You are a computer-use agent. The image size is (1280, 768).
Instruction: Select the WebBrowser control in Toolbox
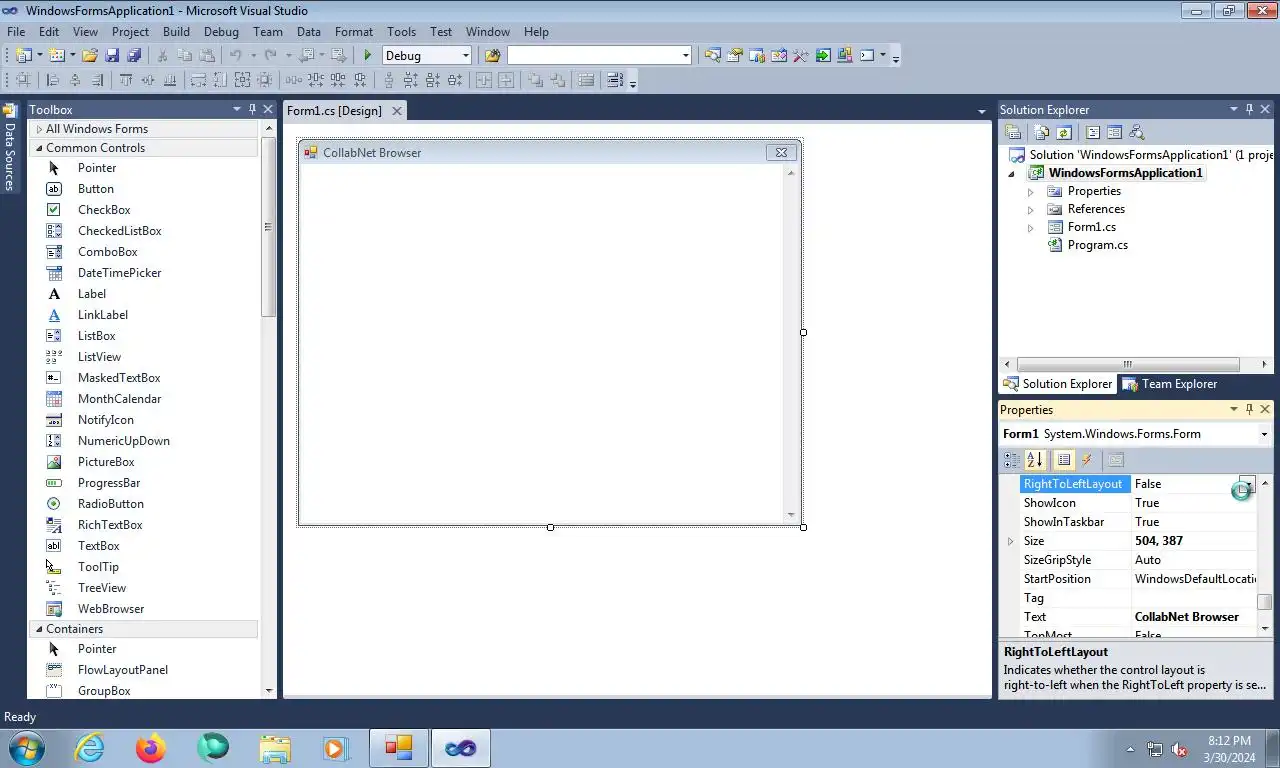[x=111, y=609]
